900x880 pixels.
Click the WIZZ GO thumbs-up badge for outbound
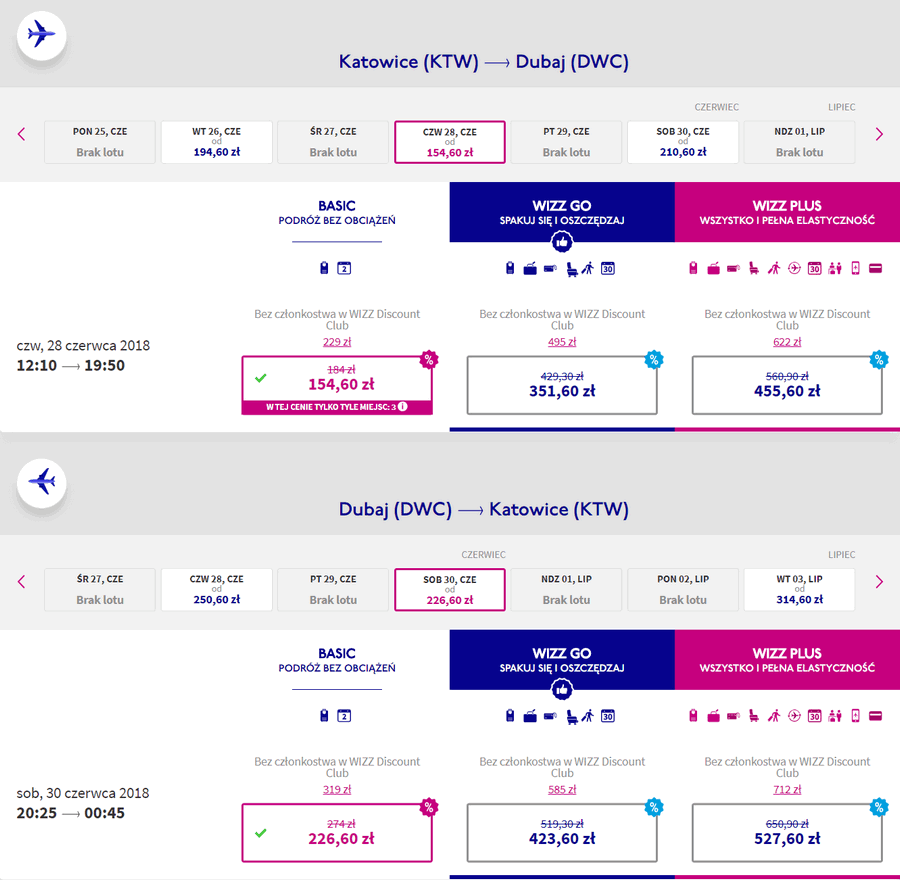(562, 242)
